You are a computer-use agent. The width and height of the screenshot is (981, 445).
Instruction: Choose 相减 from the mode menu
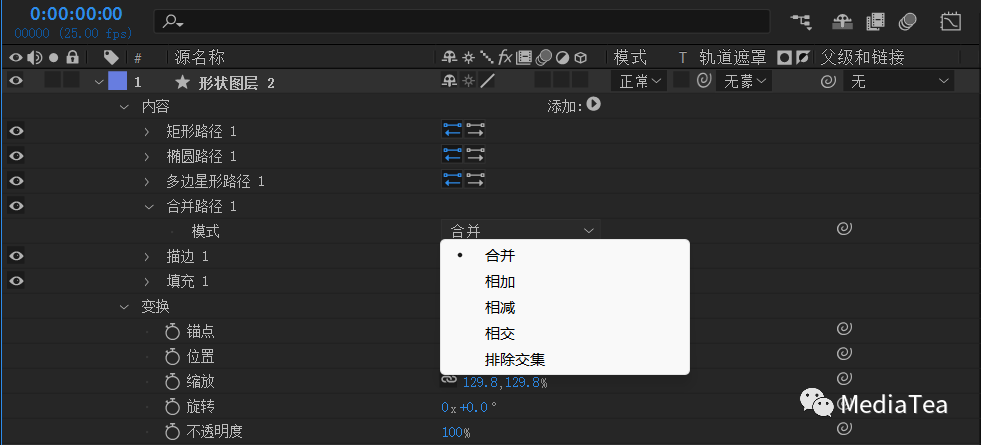tap(565, 307)
